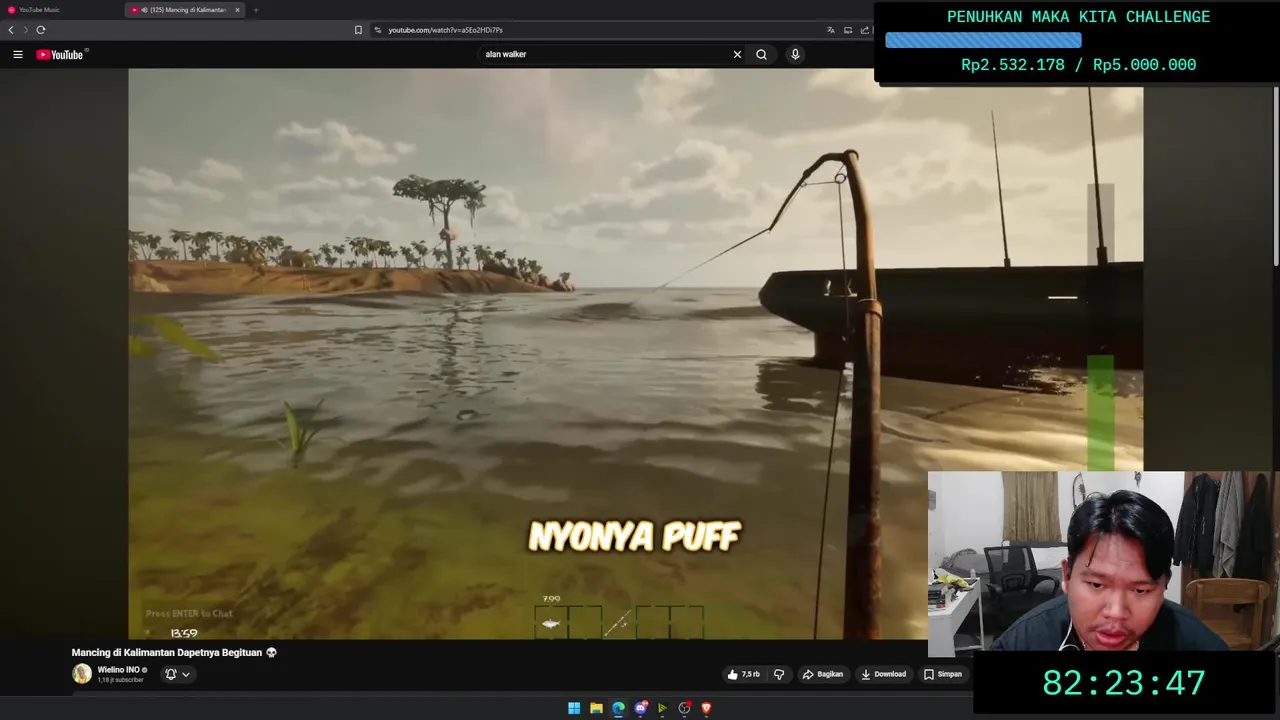
Task: Open the Wielino INO channel name link
Action: pos(118,670)
